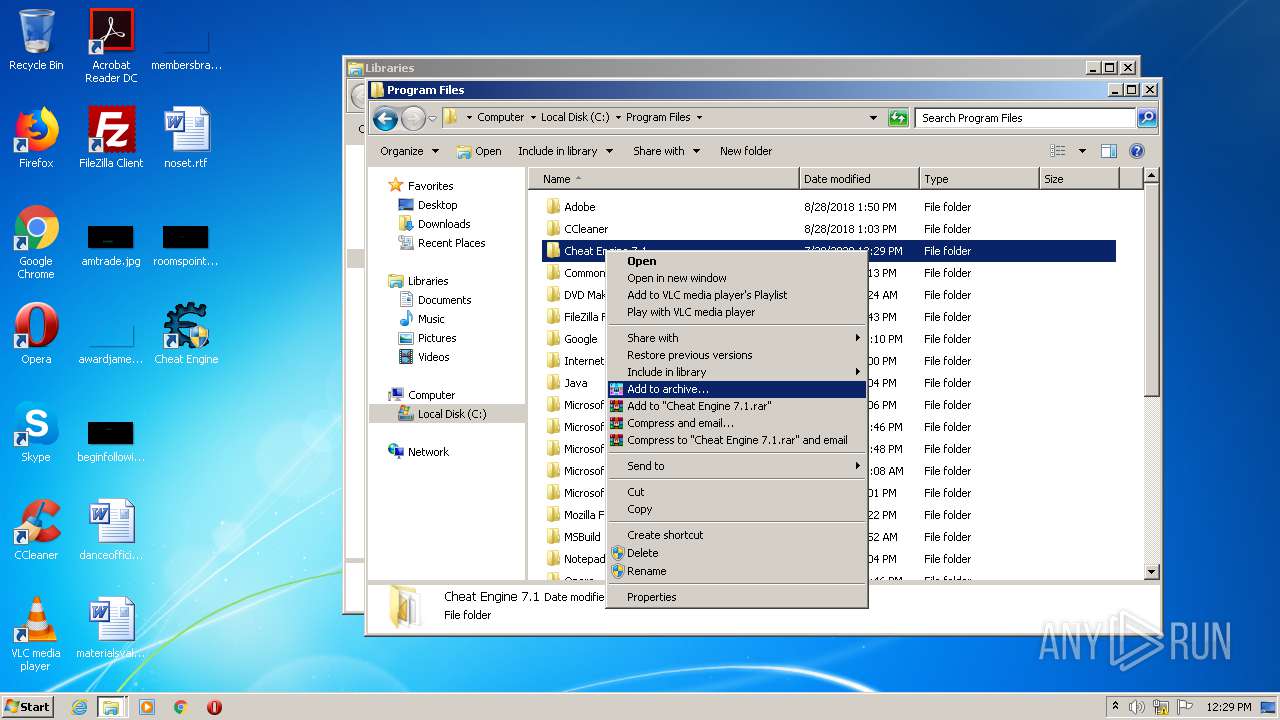Viewport: 1280px width, 720px height.
Task: Expand Include in library toolbar dropdown
Action: pyautogui.click(x=565, y=151)
